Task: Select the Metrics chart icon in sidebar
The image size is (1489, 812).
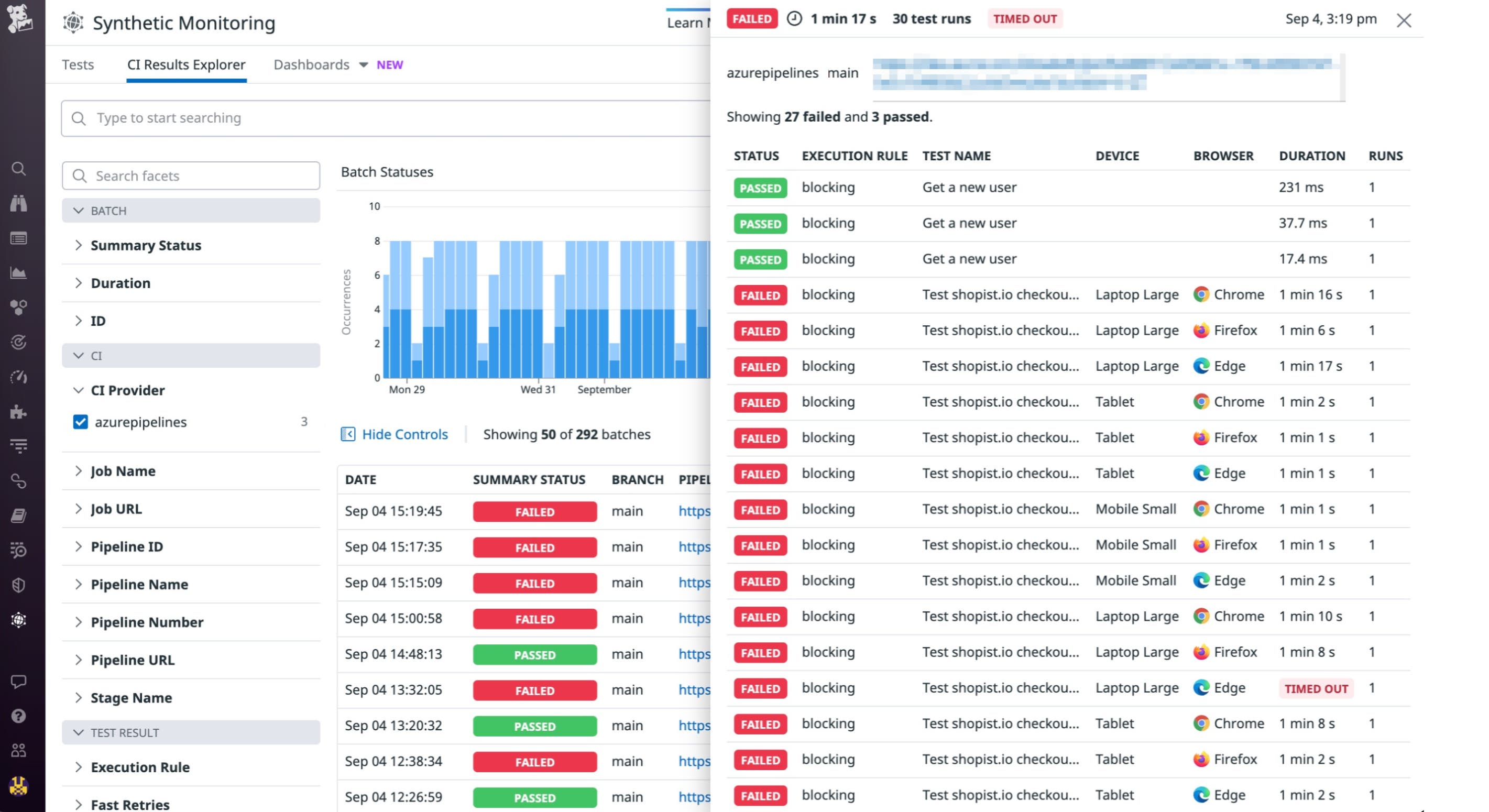Action: point(19,272)
